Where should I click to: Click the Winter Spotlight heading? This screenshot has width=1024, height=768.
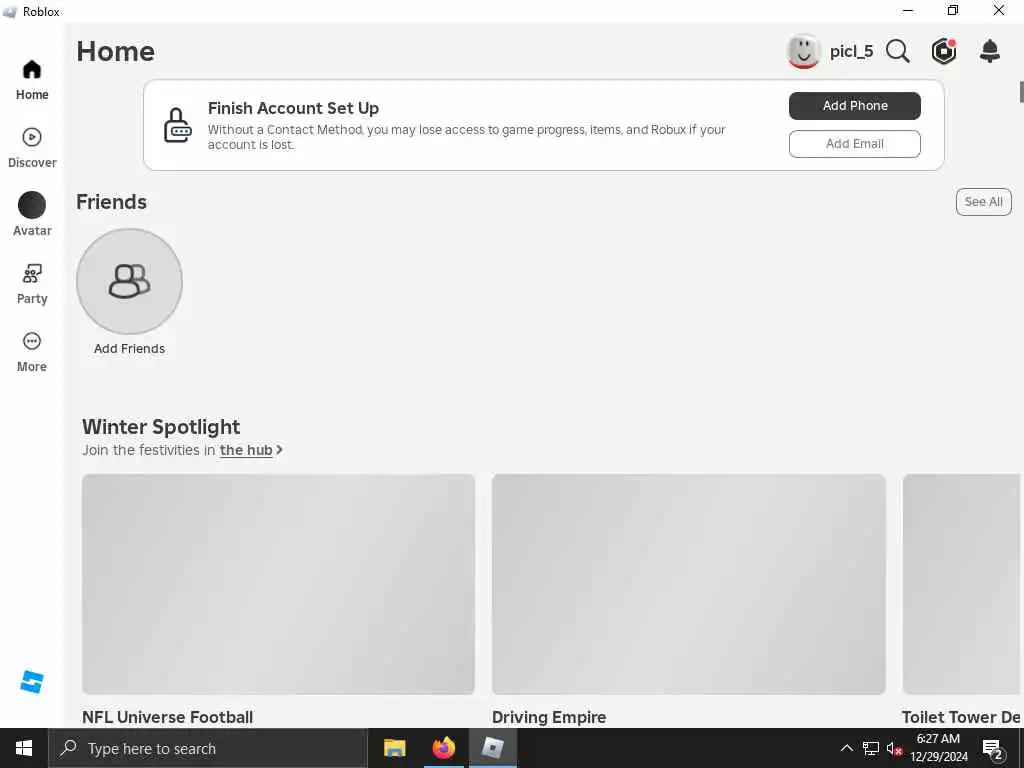click(161, 427)
